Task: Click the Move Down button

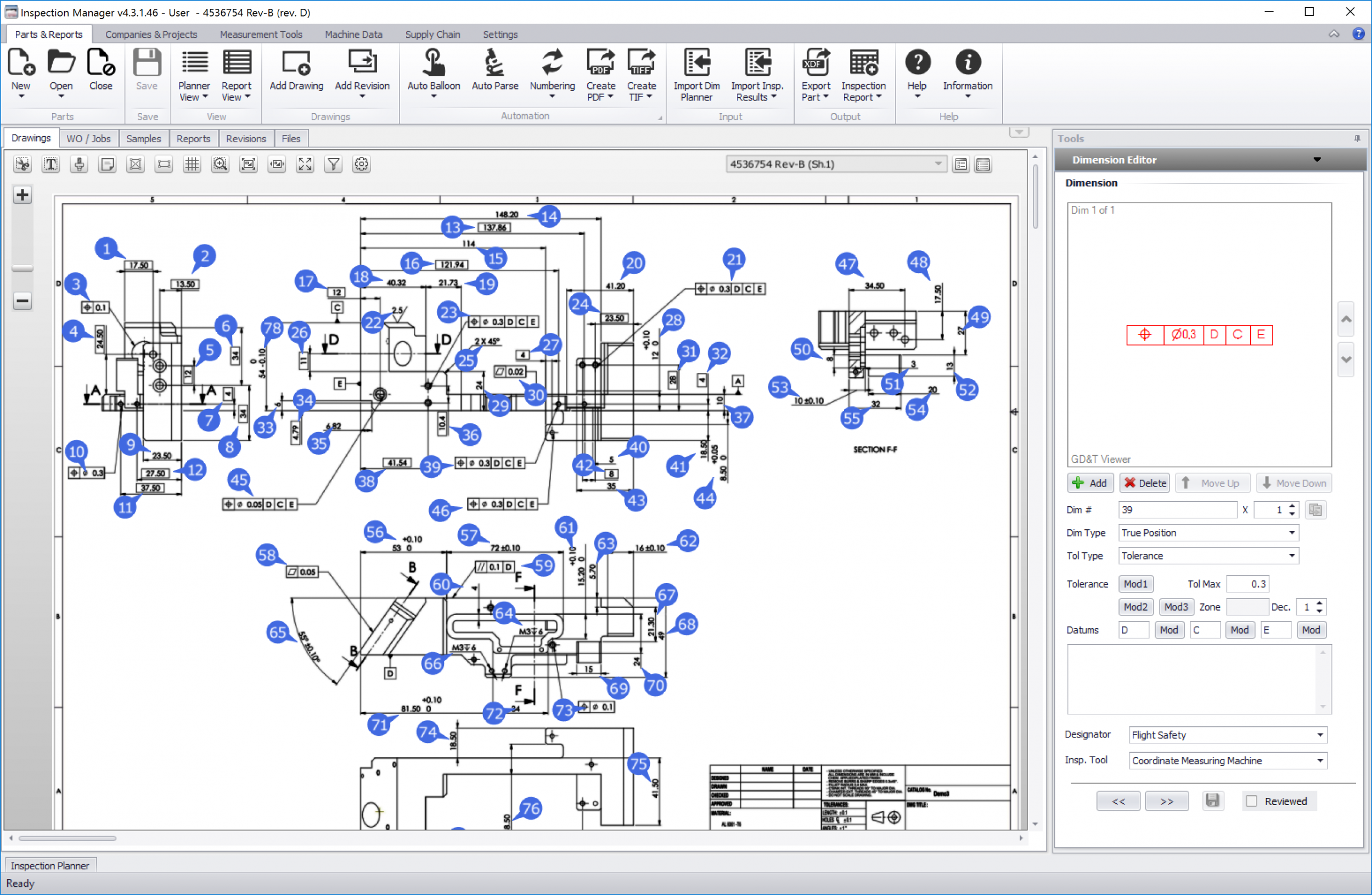Action: (1293, 483)
